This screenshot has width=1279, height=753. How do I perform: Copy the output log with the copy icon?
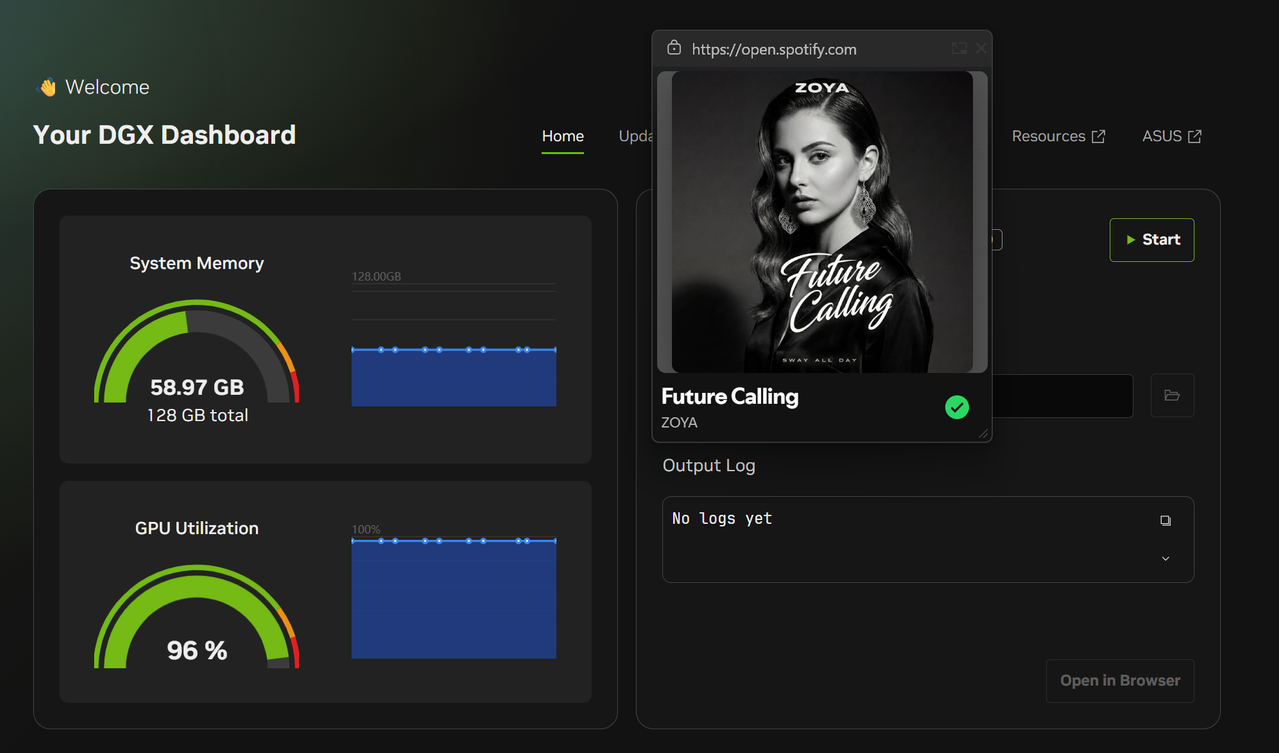click(1165, 520)
